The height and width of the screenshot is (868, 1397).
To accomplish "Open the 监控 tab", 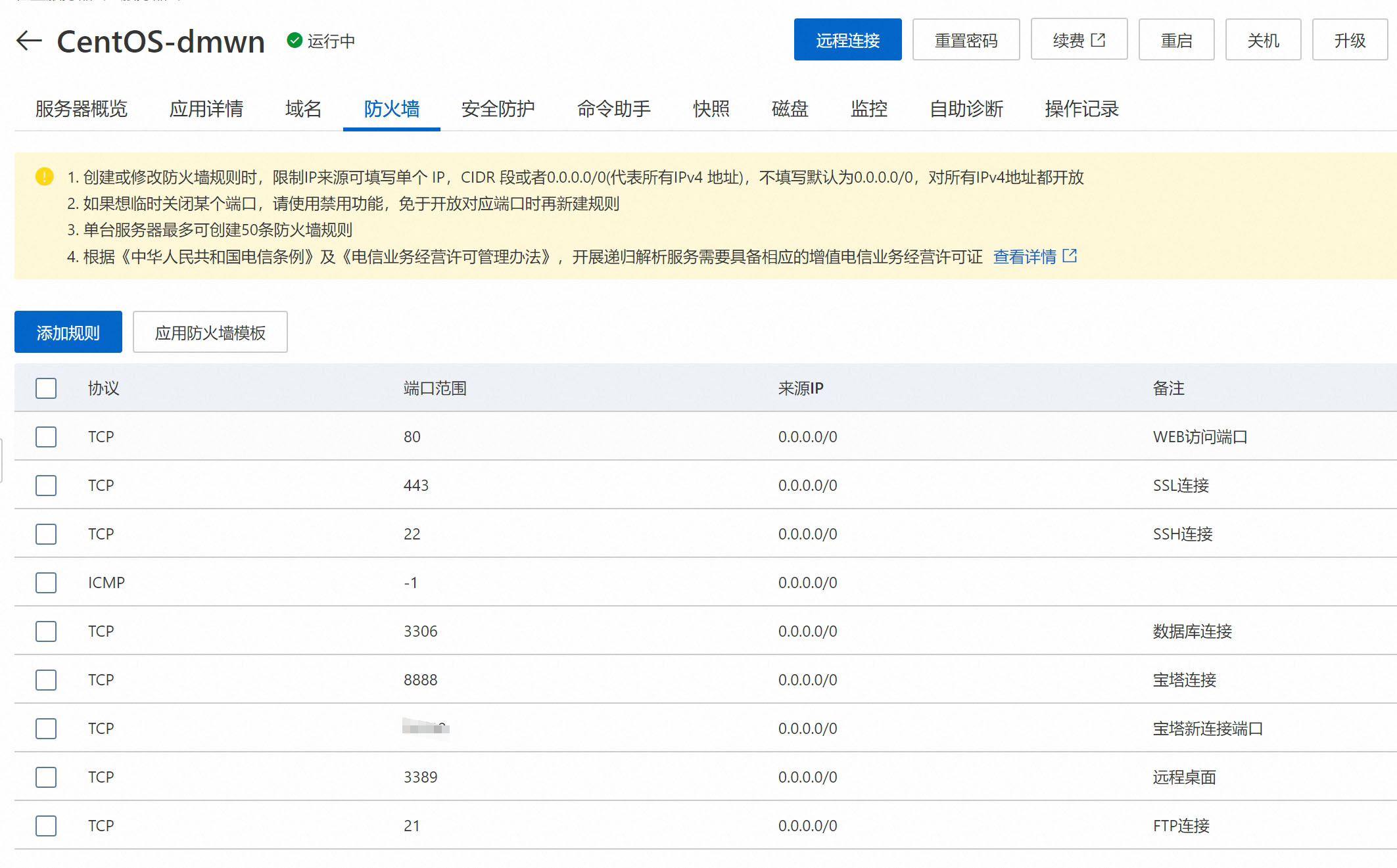I will 869,109.
